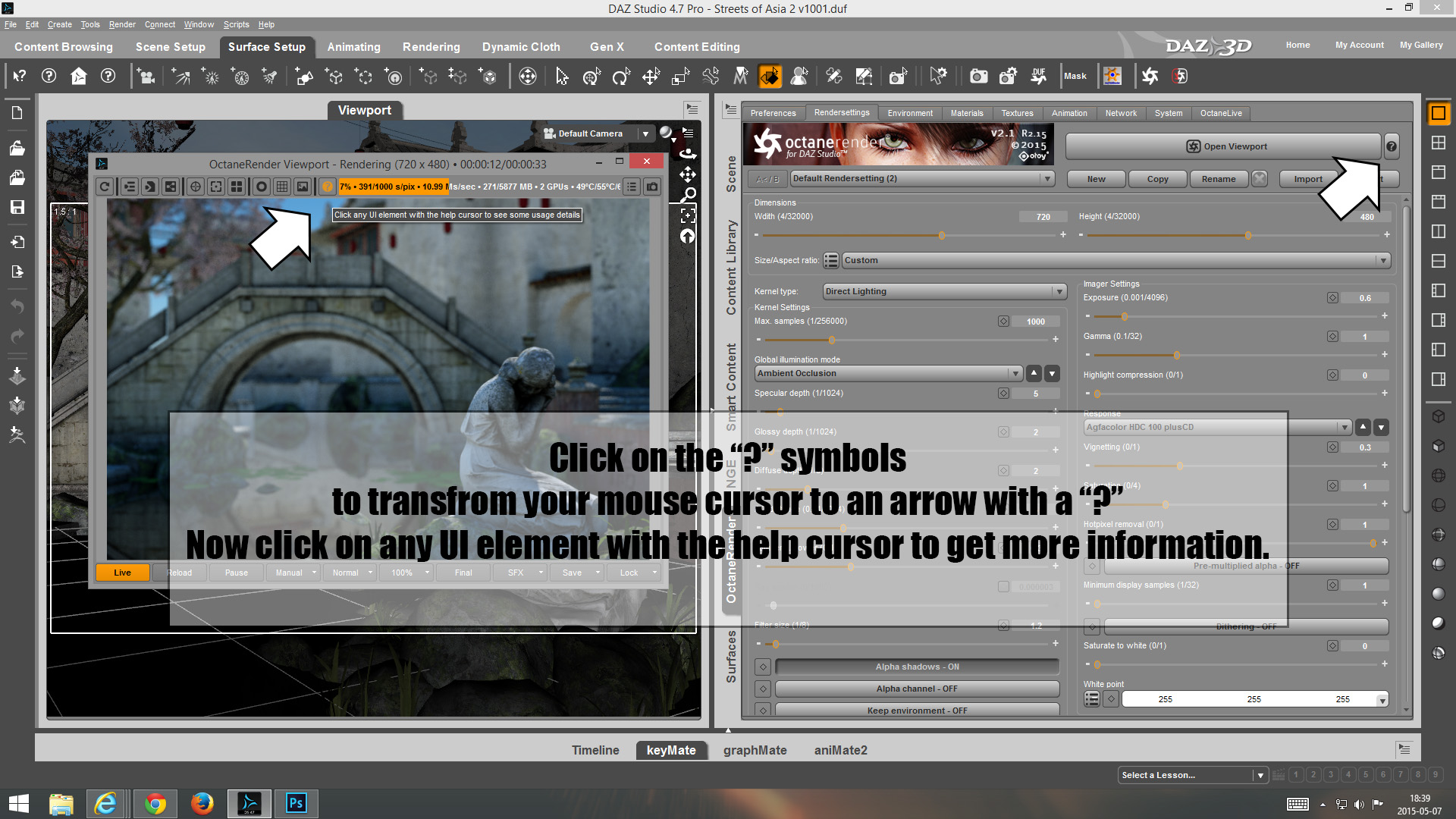Toggle Alpha channel - OFF setting
This screenshot has height=819, width=1456.
pyautogui.click(x=917, y=689)
